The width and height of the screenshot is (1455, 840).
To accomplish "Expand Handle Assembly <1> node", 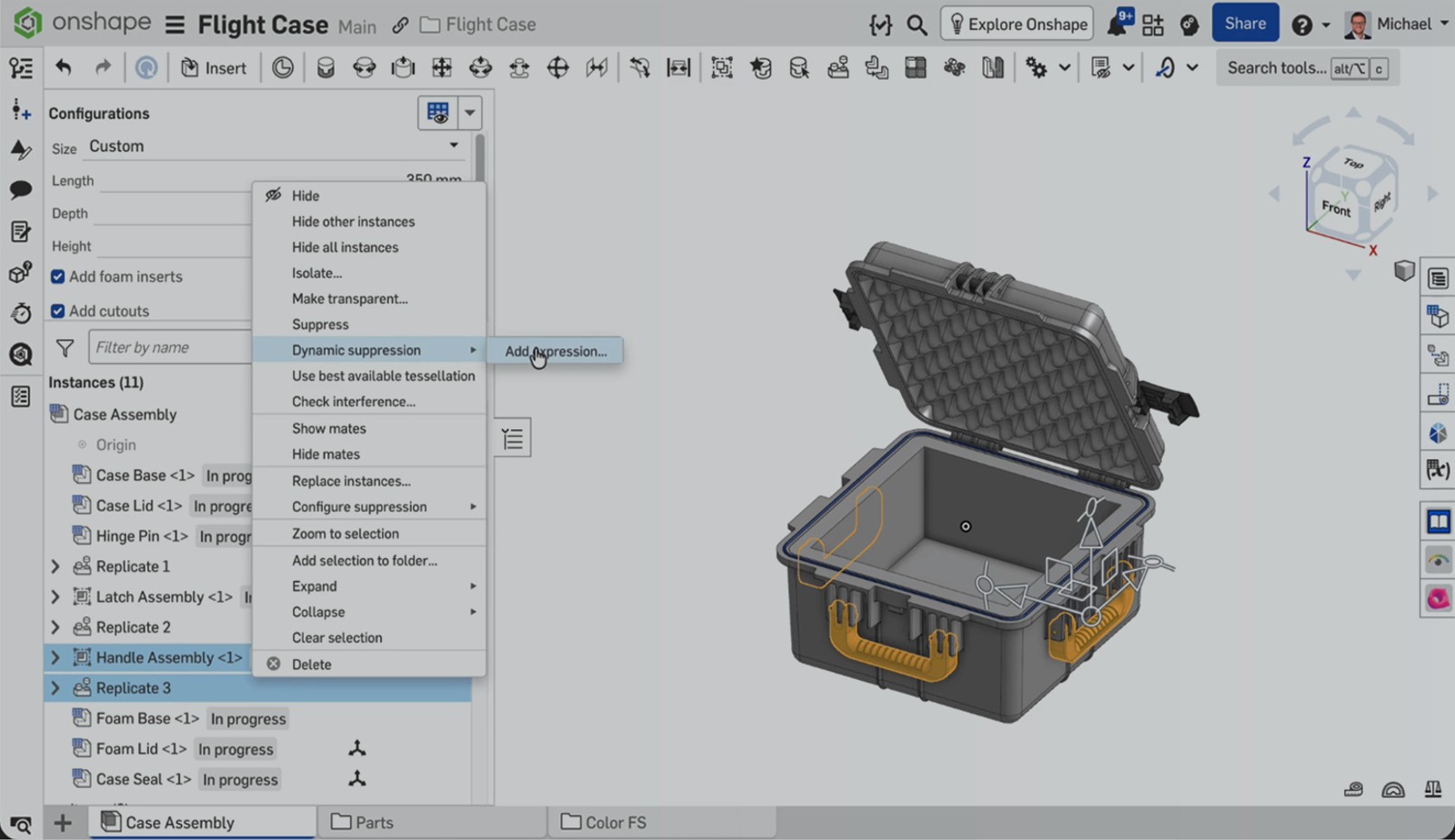I will 55,657.
